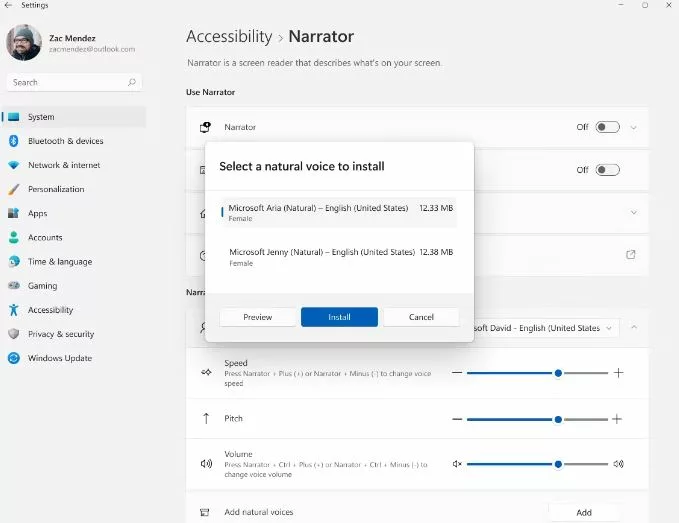Click the Time & language clock icon
679x523 pixels.
point(14,262)
